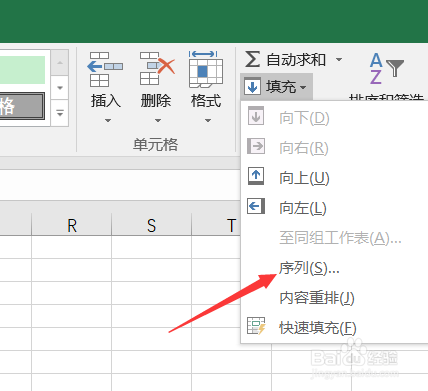This screenshot has width=428, height=391.
Task: Open the 填充 dropdown arrow
Action: click(x=303, y=87)
